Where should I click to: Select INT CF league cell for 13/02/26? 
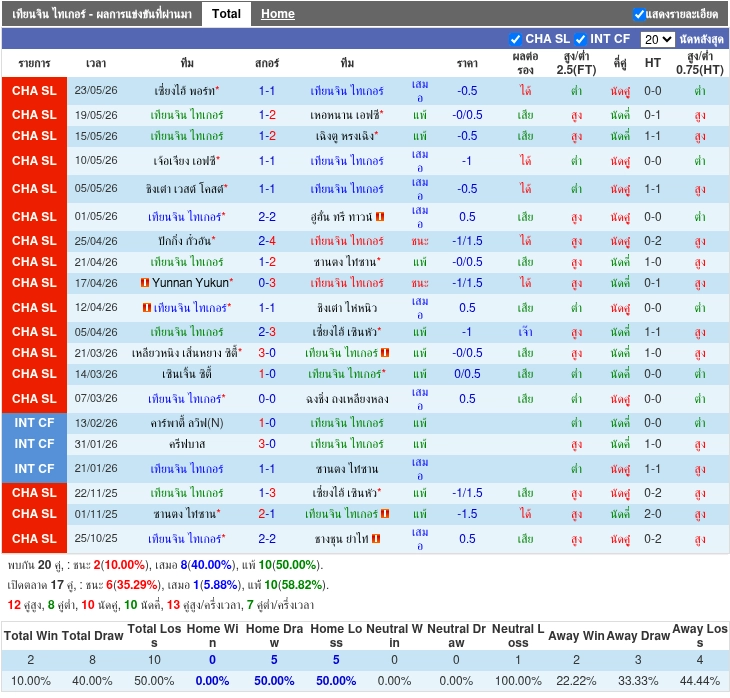[34, 423]
